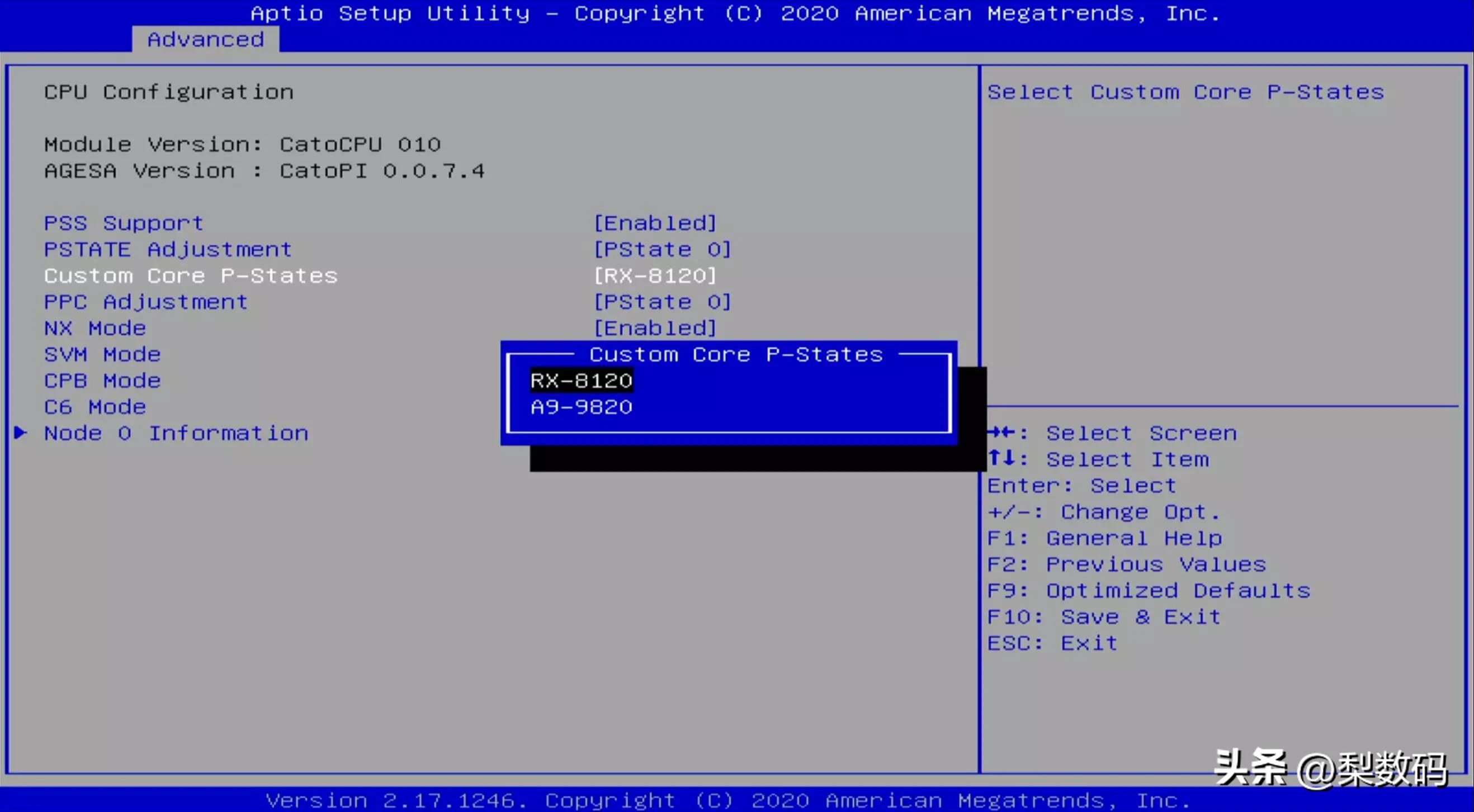Screen dimensions: 1474x812
Task: Click the Custom Core P-States popup title
Action: click(x=736, y=354)
